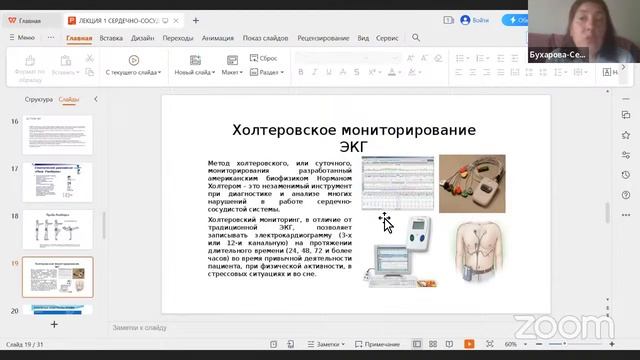Click the cut scissors icon
Viewport: 640px width, 360px height.
(90, 59)
